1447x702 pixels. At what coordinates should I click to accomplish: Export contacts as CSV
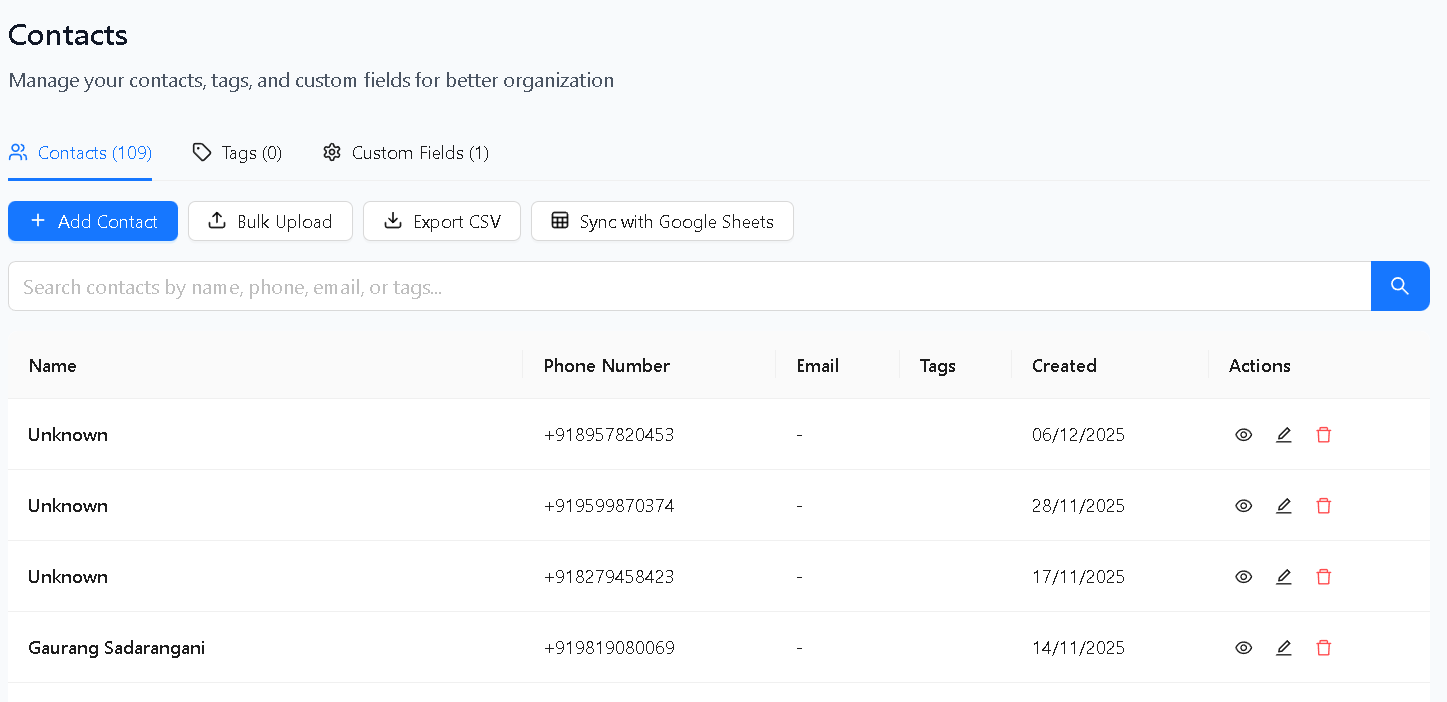[x=442, y=221]
